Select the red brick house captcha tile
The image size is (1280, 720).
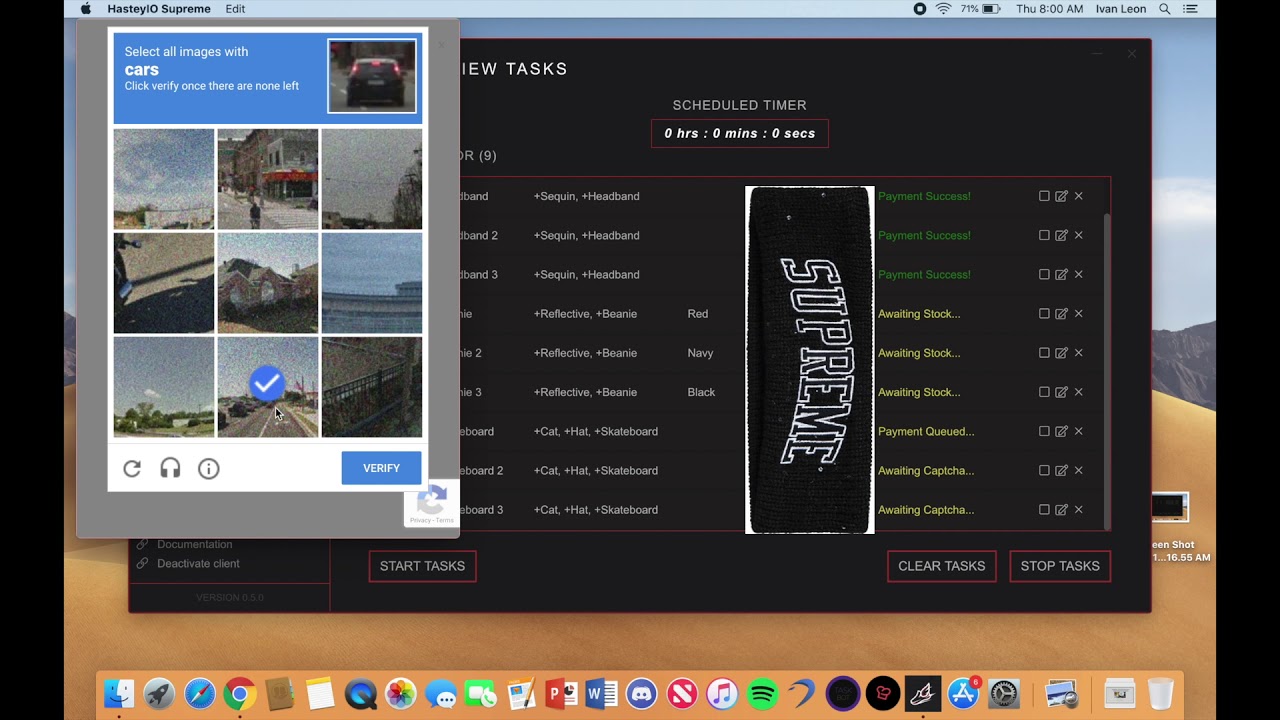[x=268, y=283]
